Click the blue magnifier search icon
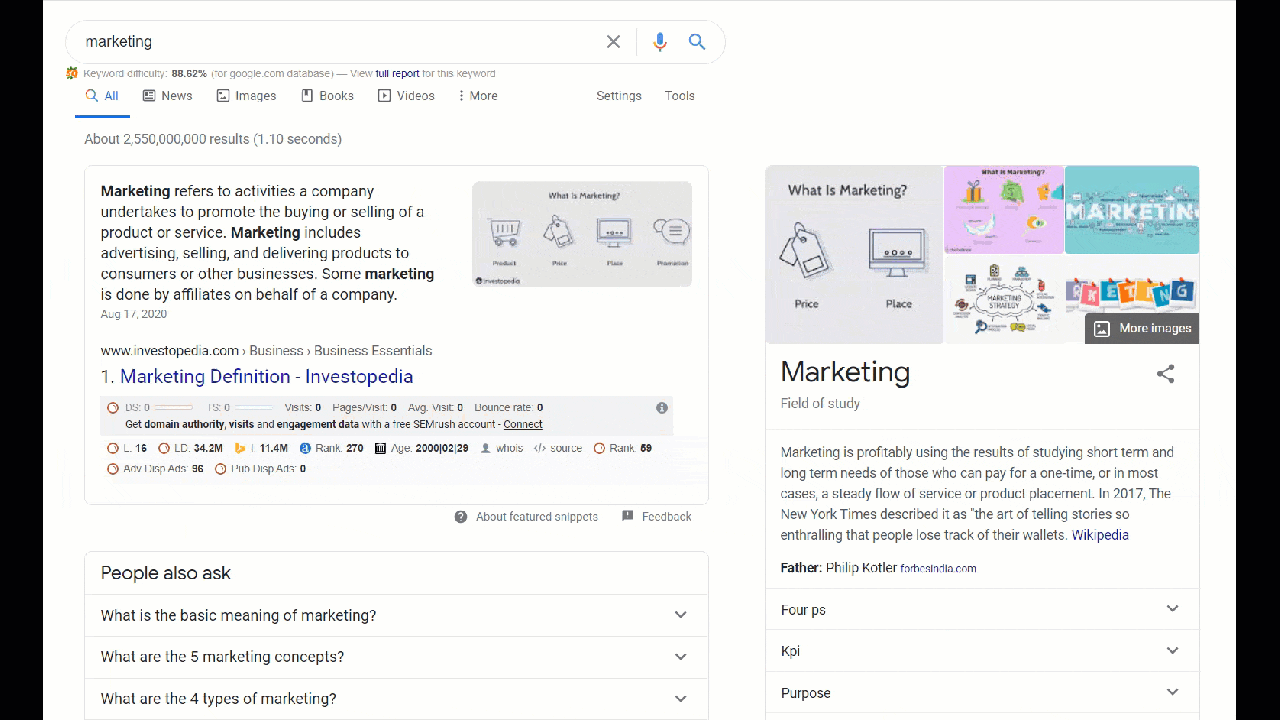 (697, 42)
